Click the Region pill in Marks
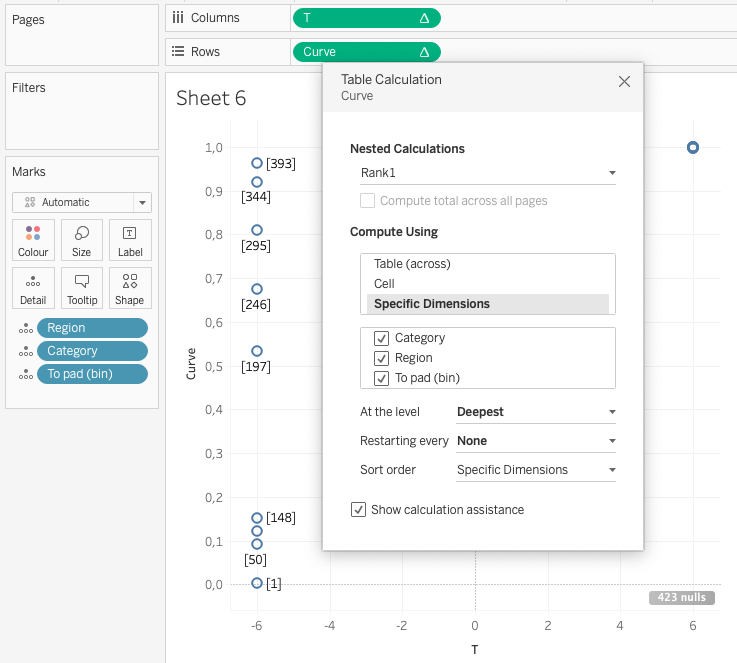Image resolution: width=737 pixels, height=663 pixels. 91,328
